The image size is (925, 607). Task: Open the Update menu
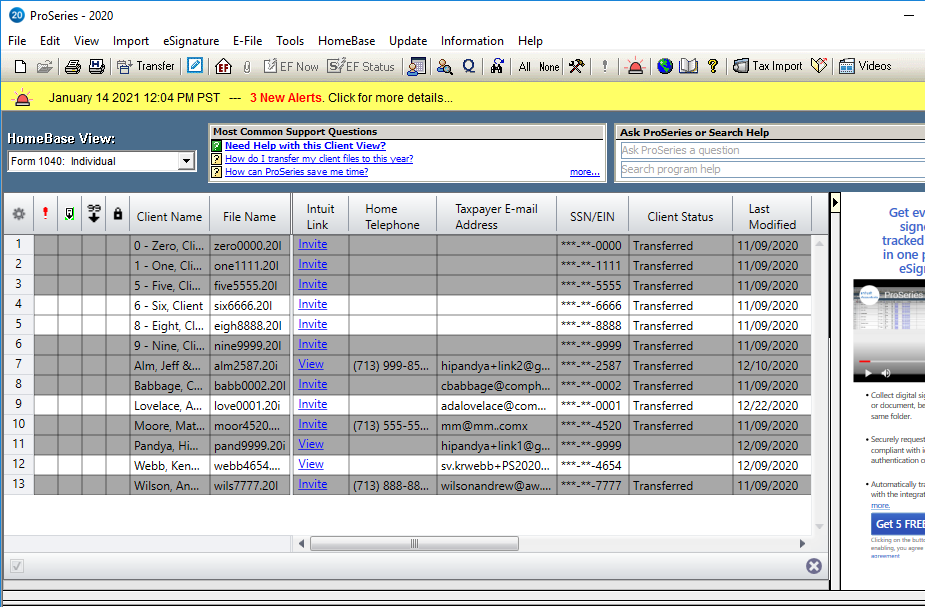[x=408, y=41]
